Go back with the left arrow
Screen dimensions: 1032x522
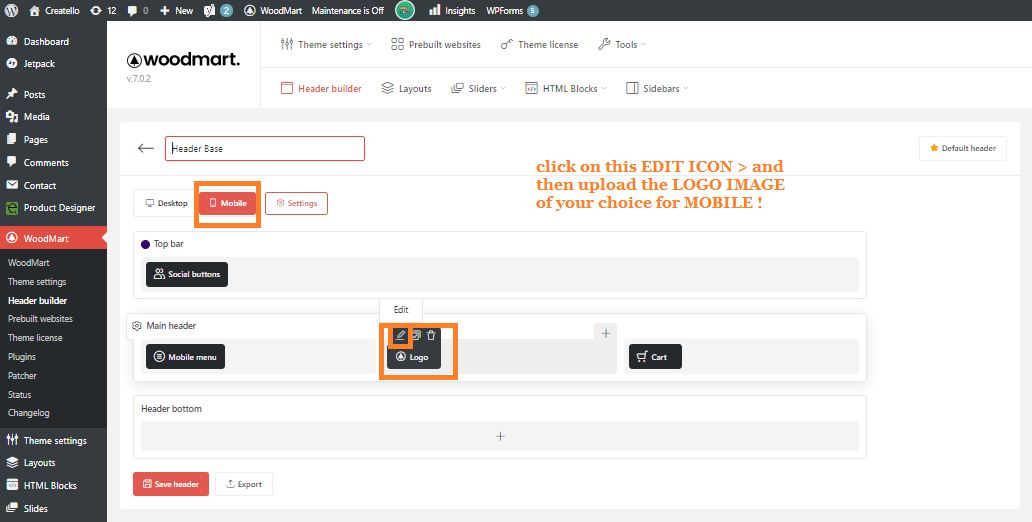pyautogui.click(x=145, y=148)
